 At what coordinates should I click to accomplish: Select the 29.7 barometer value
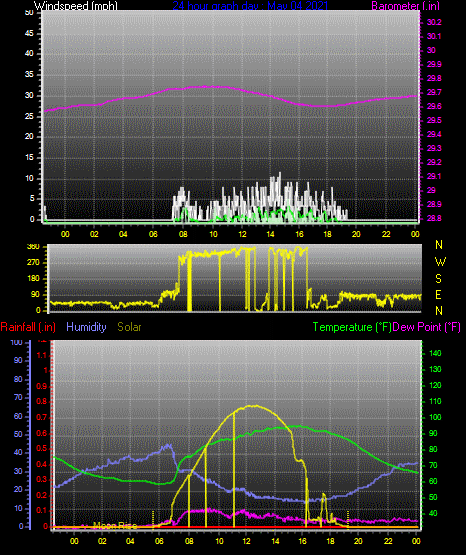coord(434,92)
